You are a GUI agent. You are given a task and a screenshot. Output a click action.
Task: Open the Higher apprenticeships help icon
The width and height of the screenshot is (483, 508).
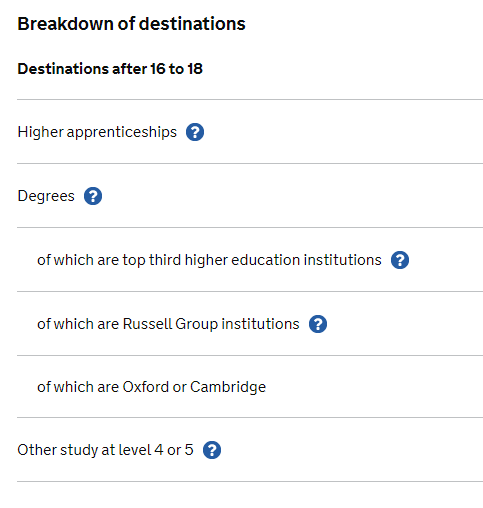click(x=195, y=132)
